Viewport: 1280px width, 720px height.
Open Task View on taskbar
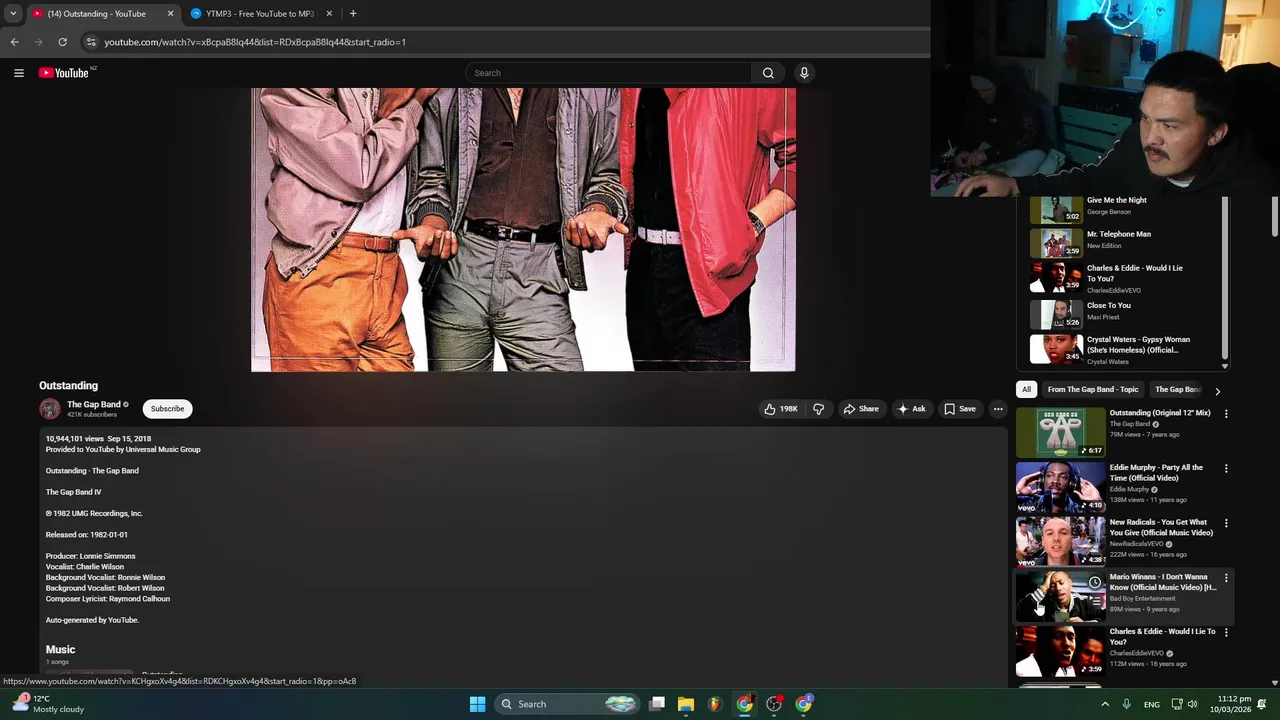tap(657, 704)
